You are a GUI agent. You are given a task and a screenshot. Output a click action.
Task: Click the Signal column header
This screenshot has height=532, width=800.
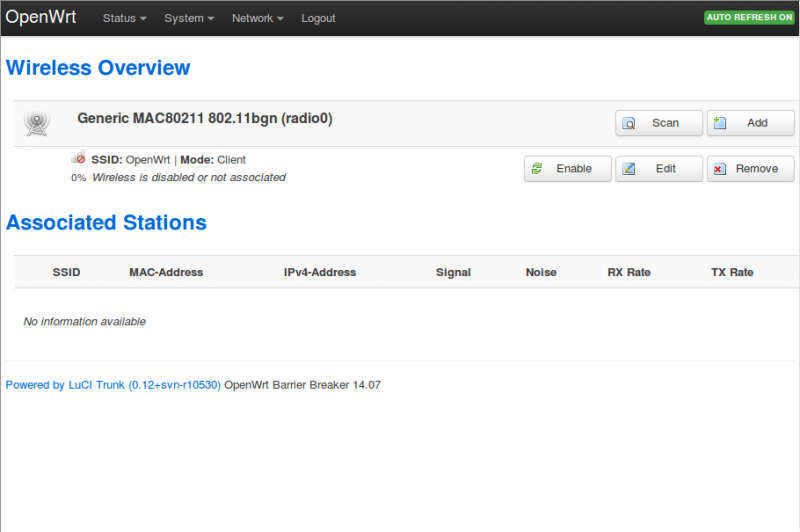click(x=453, y=272)
